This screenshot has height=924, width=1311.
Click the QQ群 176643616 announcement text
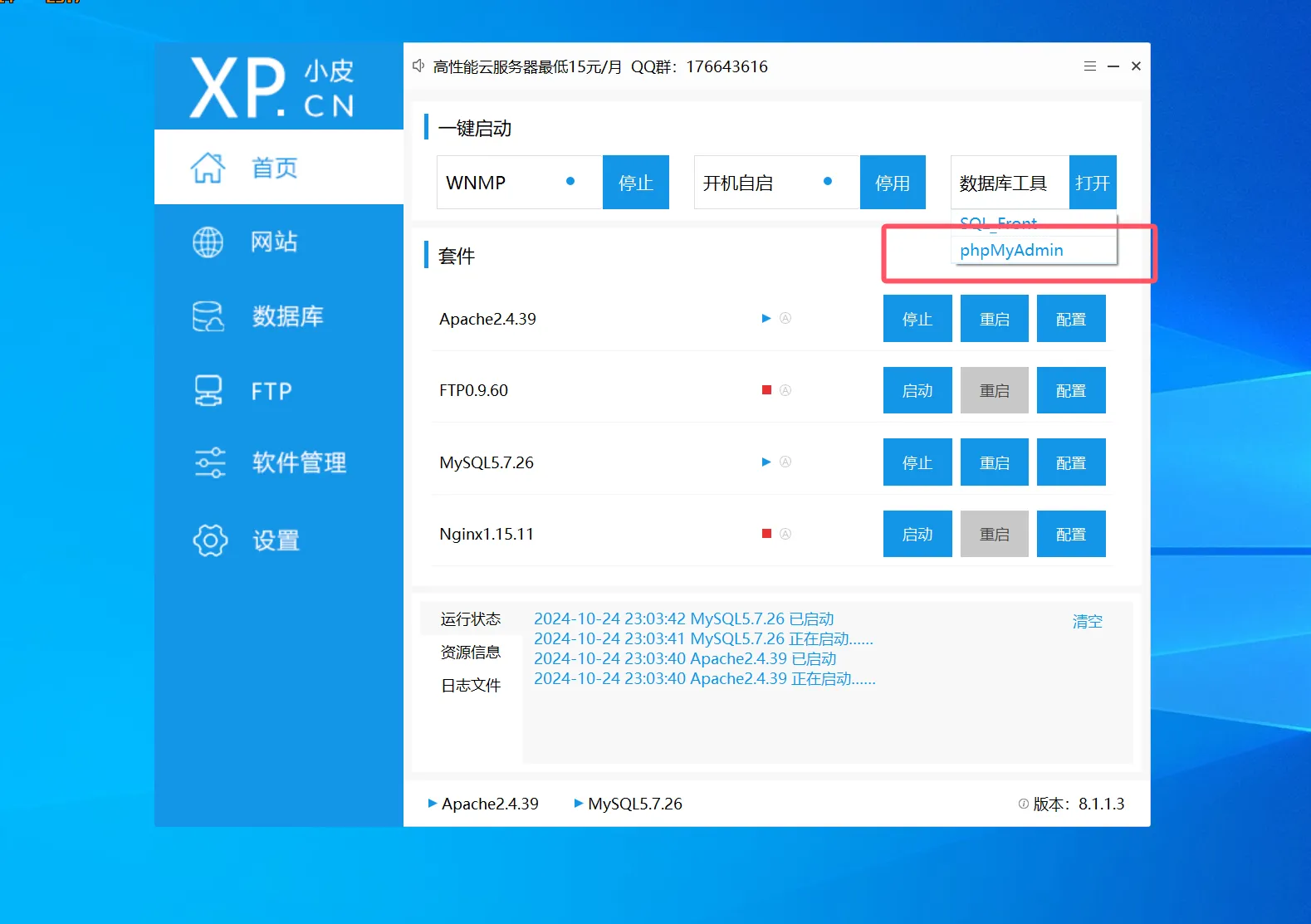click(x=699, y=66)
